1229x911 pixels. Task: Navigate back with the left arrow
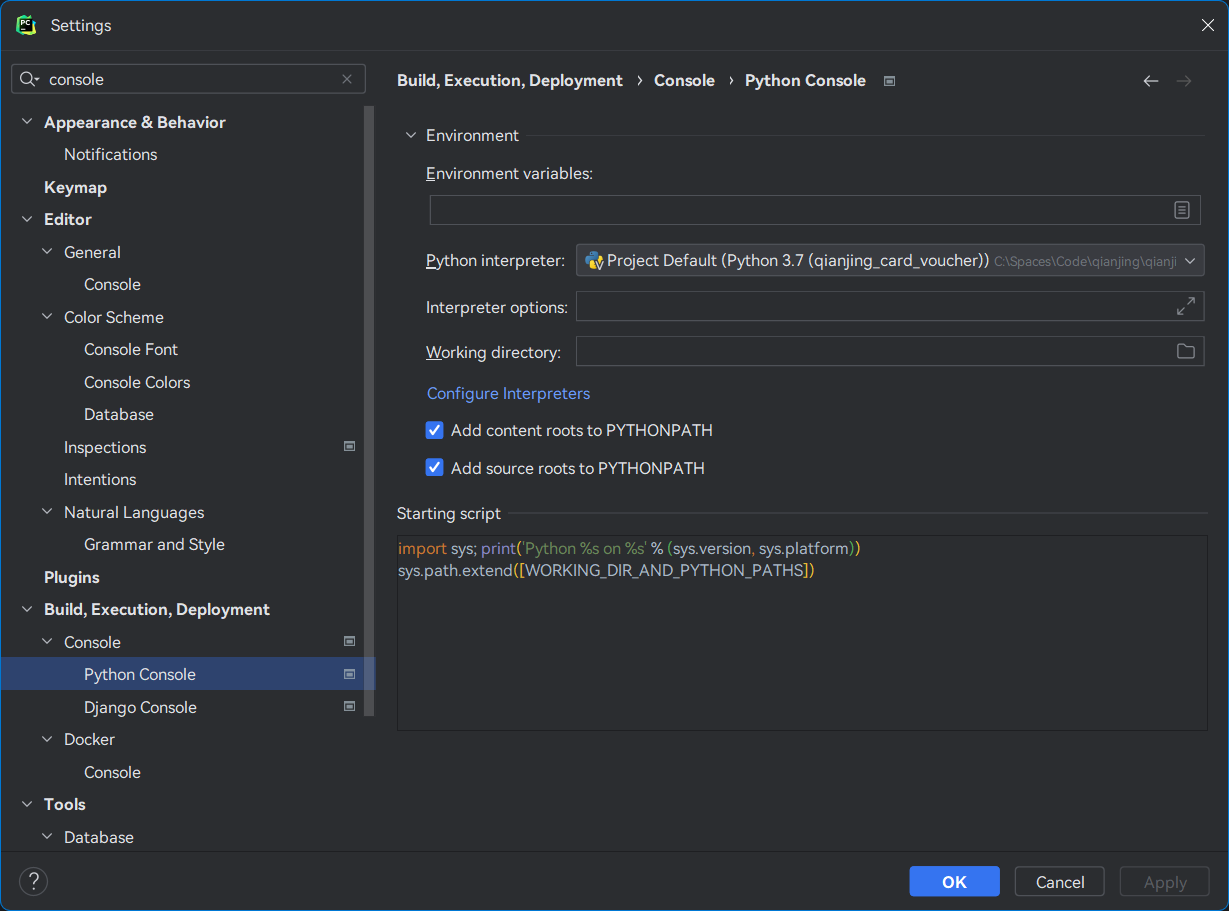click(x=1151, y=81)
